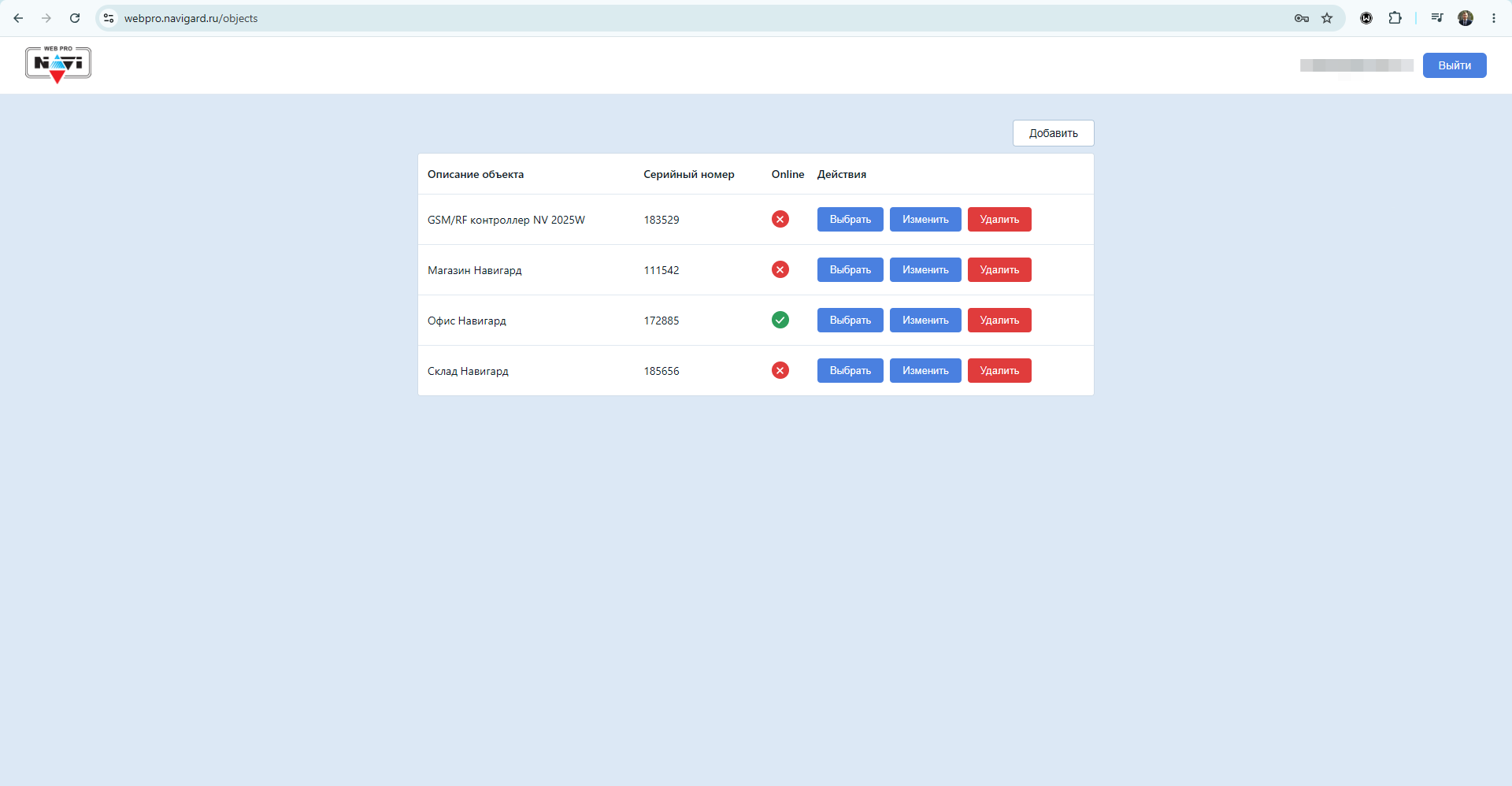
Task: Click the Описание объекта column header
Action: [x=476, y=174]
